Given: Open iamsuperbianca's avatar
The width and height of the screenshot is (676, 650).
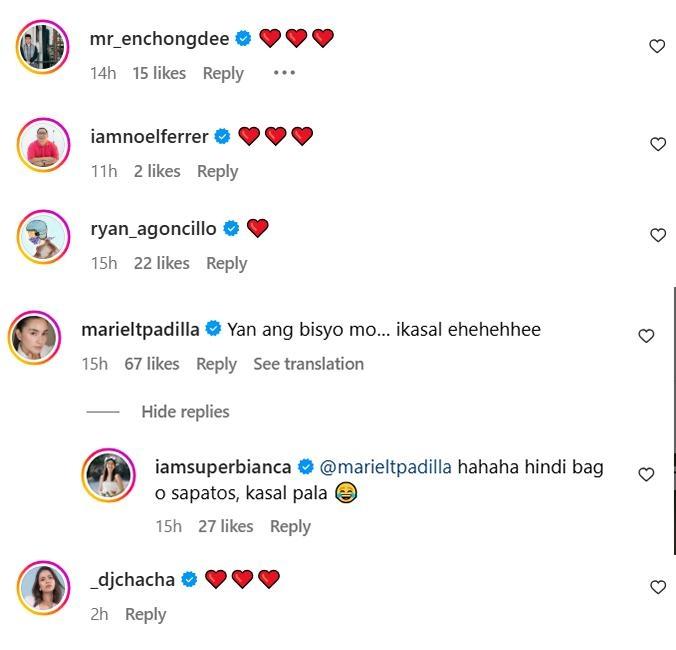Looking at the screenshot, I should (108, 474).
